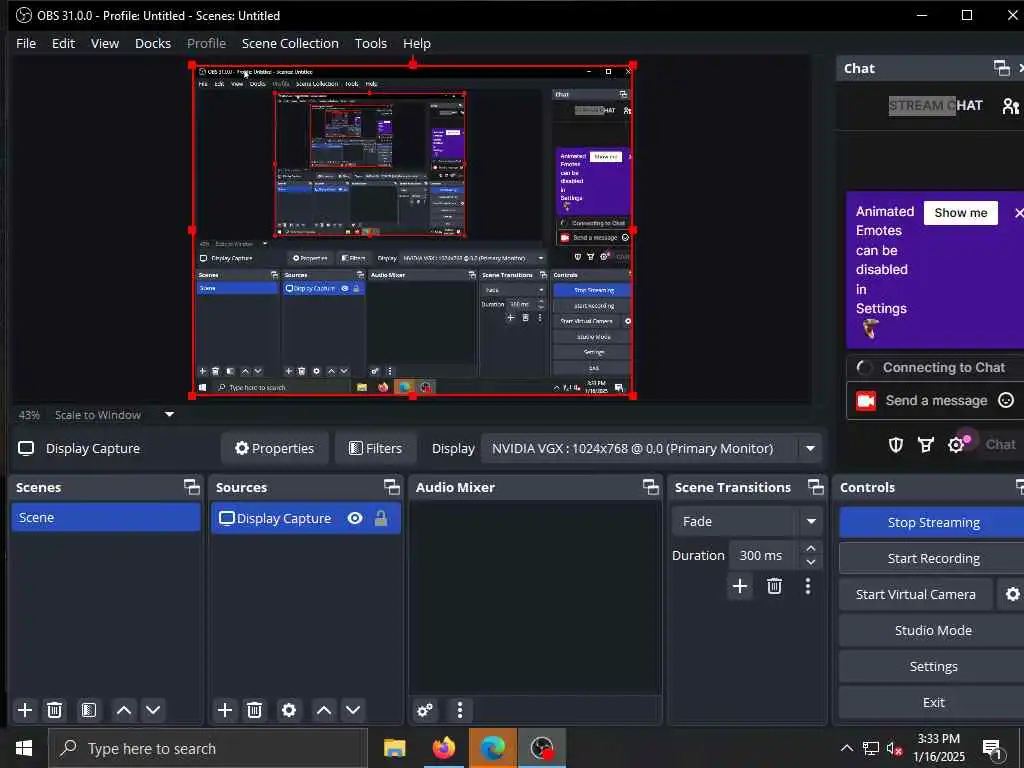The width and height of the screenshot is (1024, 768).
Task: Select the Scene item in Scenes list
Action: click(x=106, y=517)
